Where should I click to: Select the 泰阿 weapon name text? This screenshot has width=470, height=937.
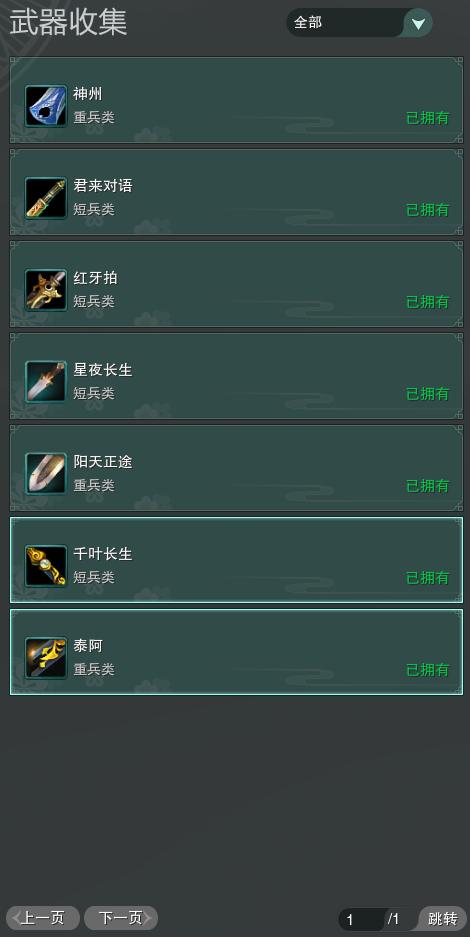coord(88,646)
